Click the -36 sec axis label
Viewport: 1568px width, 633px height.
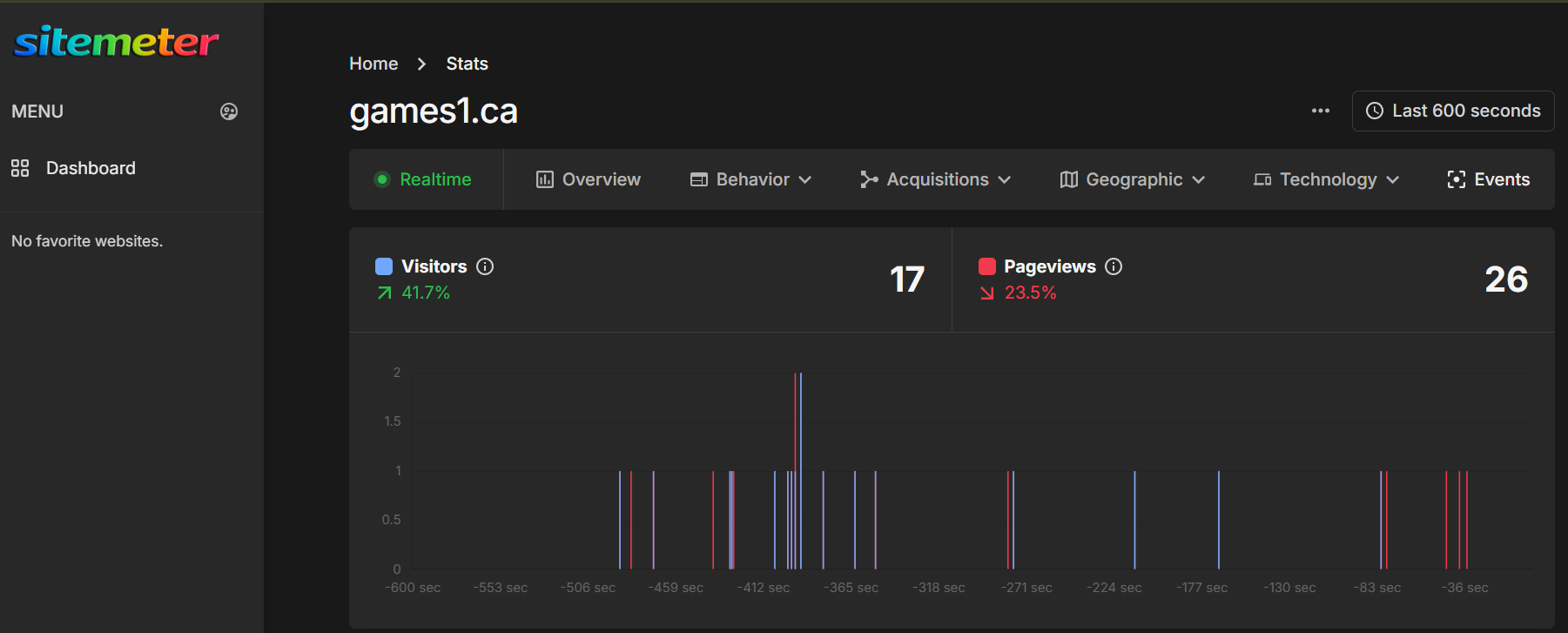[1465, 588]
